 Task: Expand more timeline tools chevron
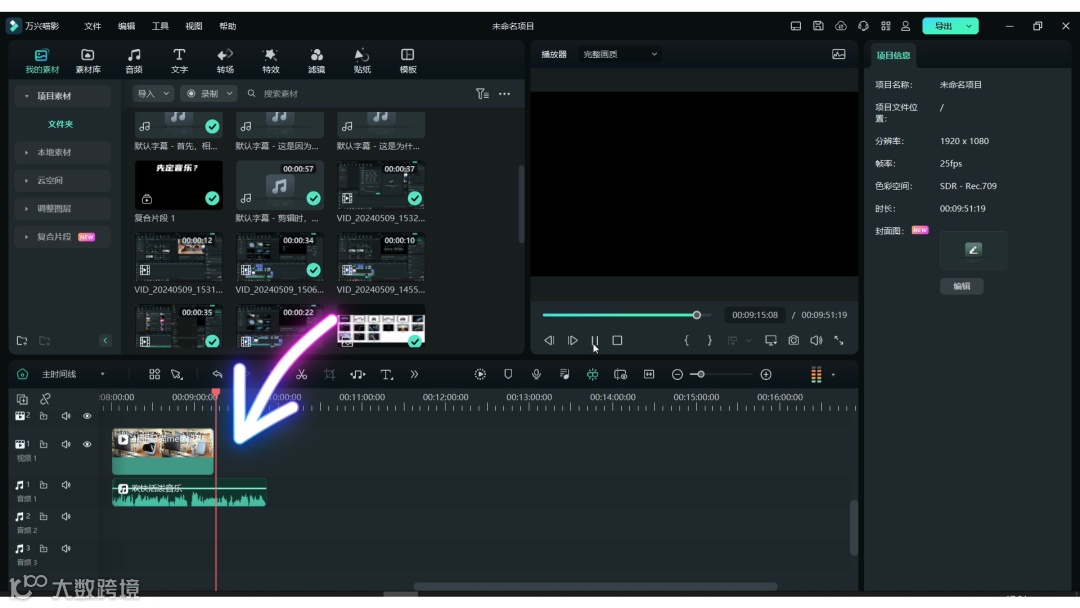tap(414, 374)
